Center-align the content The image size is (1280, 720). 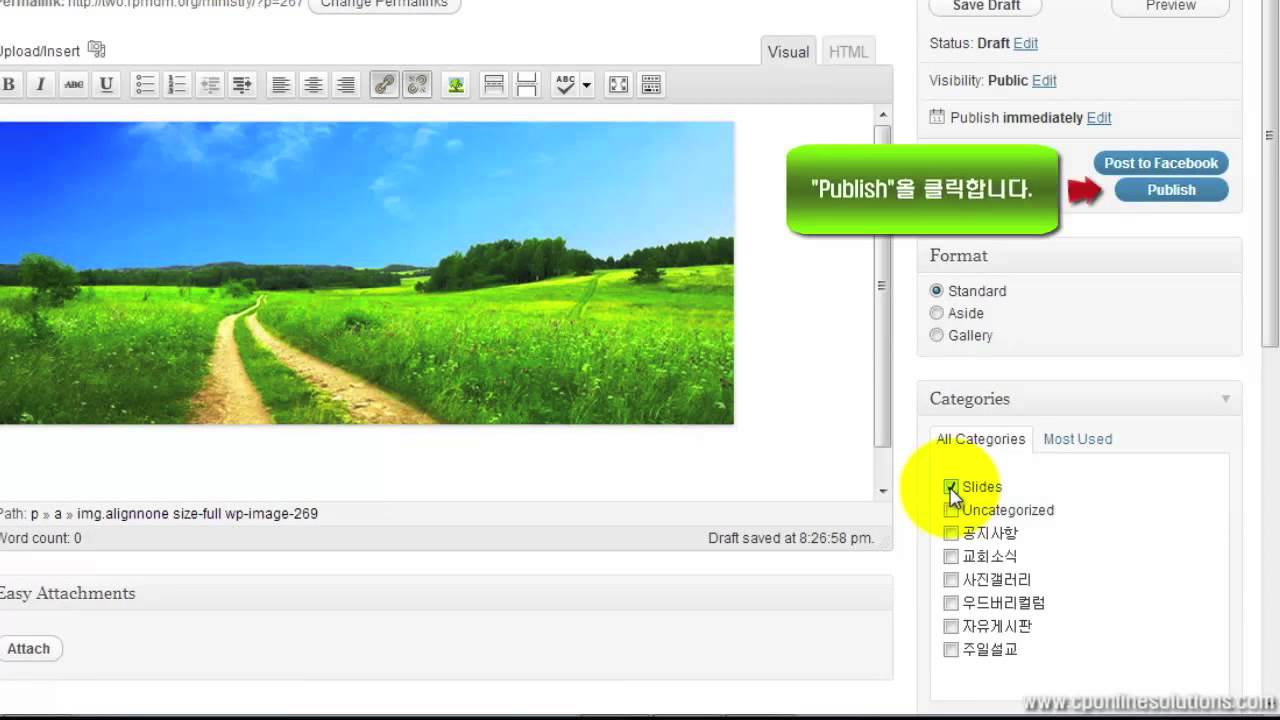click(x=313, y=85)
